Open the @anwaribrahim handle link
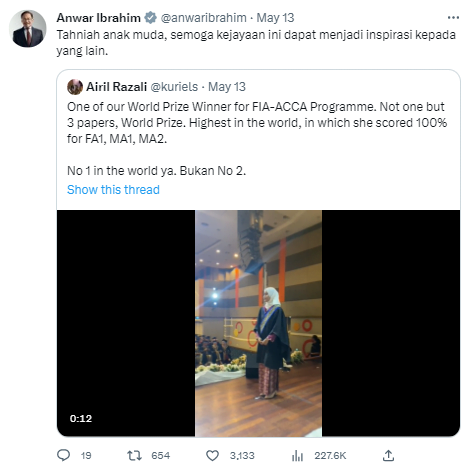This screenshot has height=470, width=471. click(x=203, y=18)
